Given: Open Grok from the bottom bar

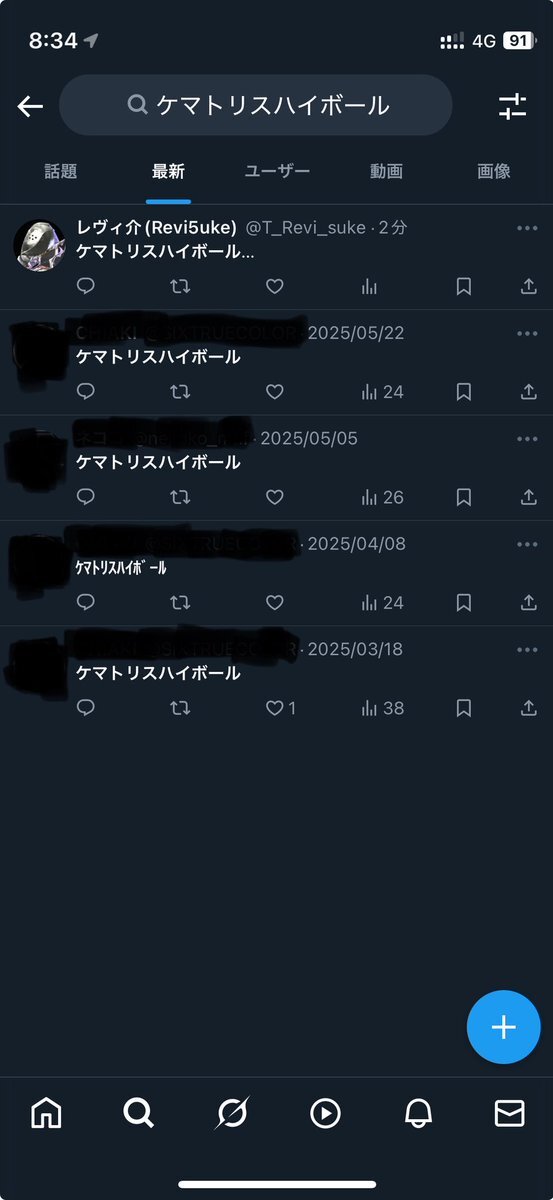Looking at the screenshot, I should pyautogui.click(x=232, y=1113).
